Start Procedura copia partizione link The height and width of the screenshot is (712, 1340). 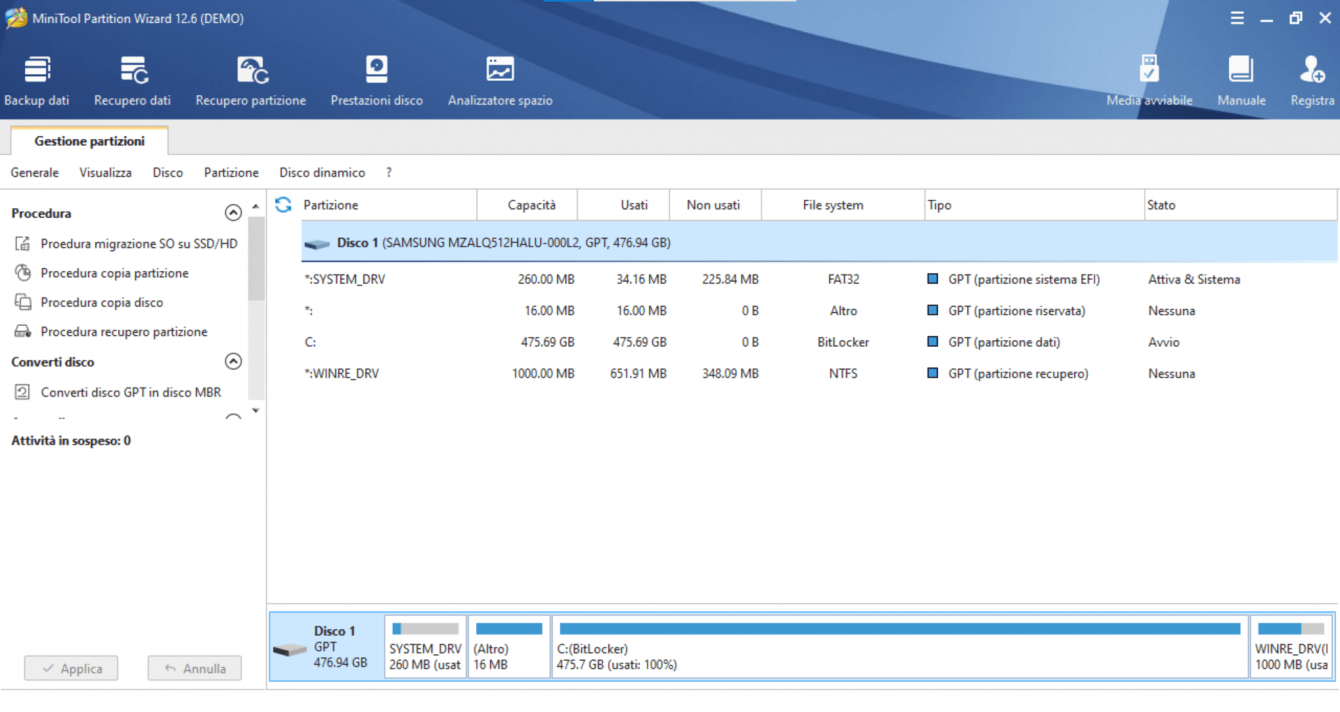(x=115, y=273)
